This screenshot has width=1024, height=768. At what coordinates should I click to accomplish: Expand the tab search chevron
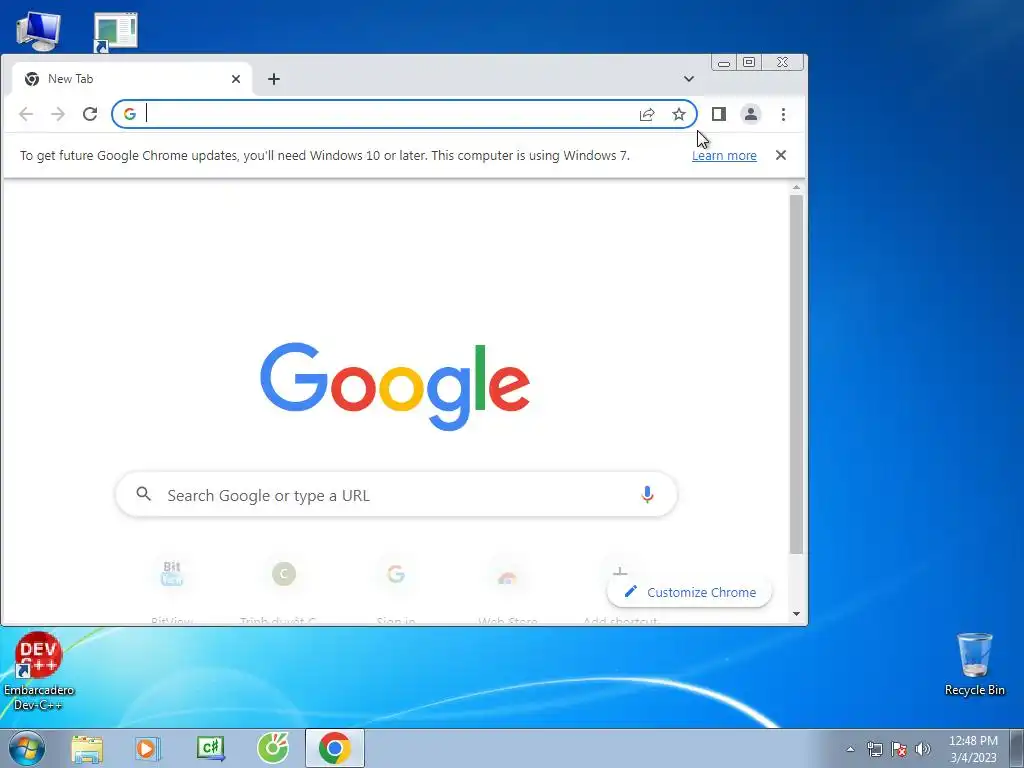click(688, 79)
